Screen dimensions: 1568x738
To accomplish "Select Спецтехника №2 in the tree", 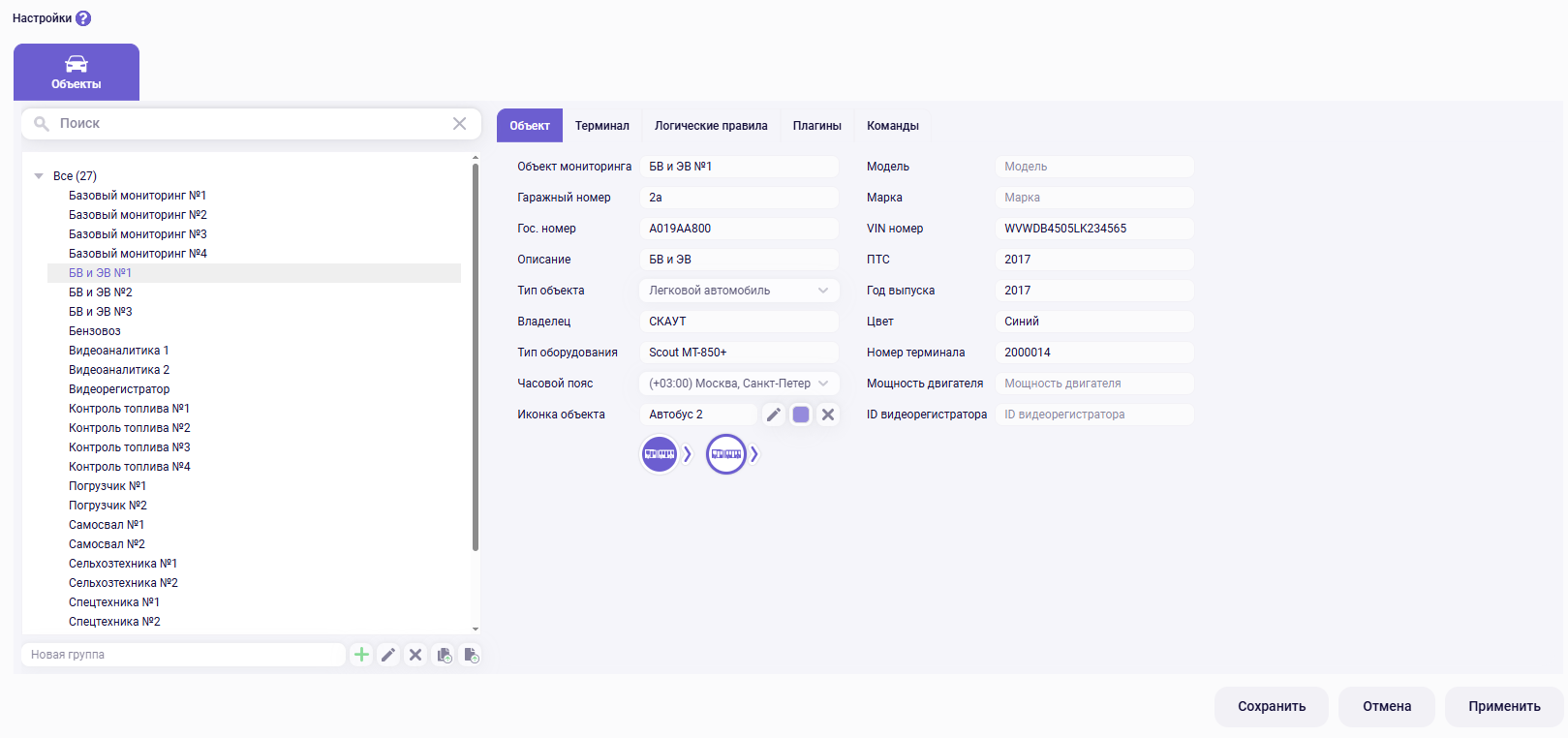I will click(114, 622).
